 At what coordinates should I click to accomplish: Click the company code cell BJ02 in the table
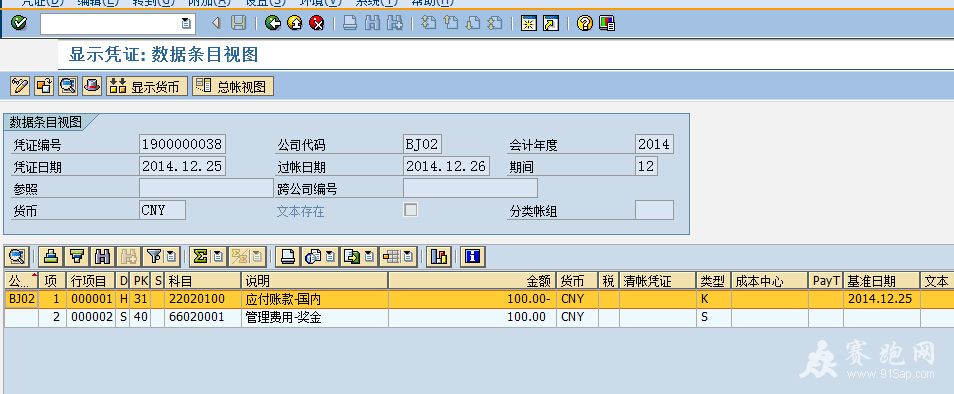pyautogui.click(x=21, y=299)
